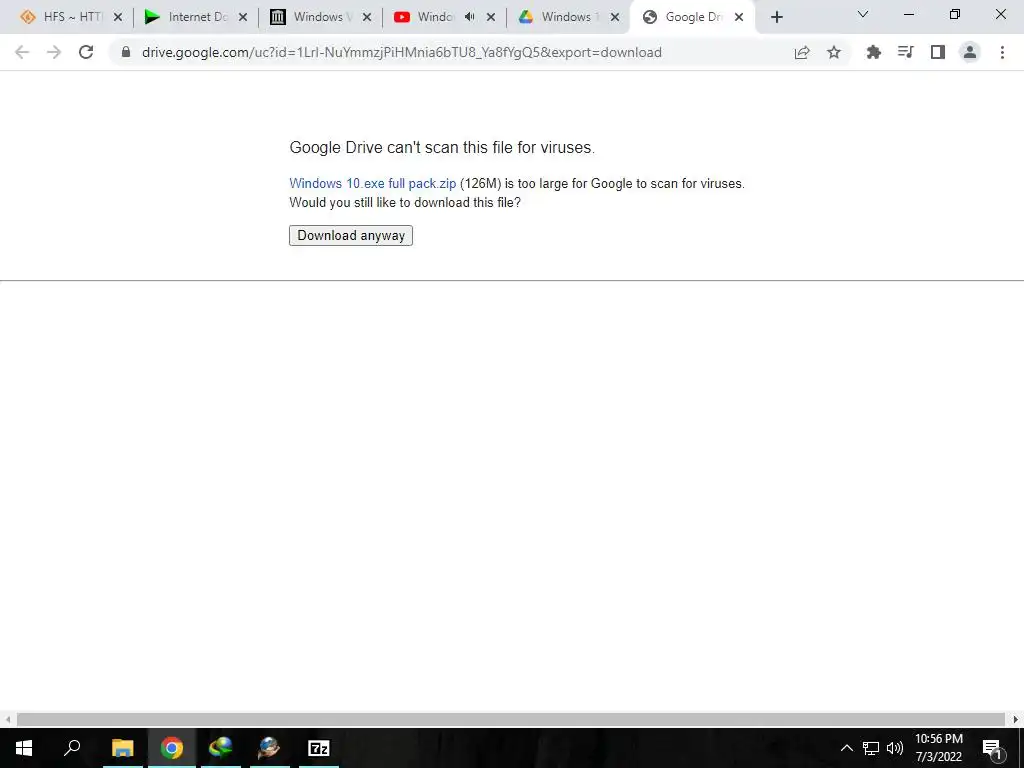Close the Google Drive Windows tab
Screen dimensions: 1024x768
tap(615, 18)
